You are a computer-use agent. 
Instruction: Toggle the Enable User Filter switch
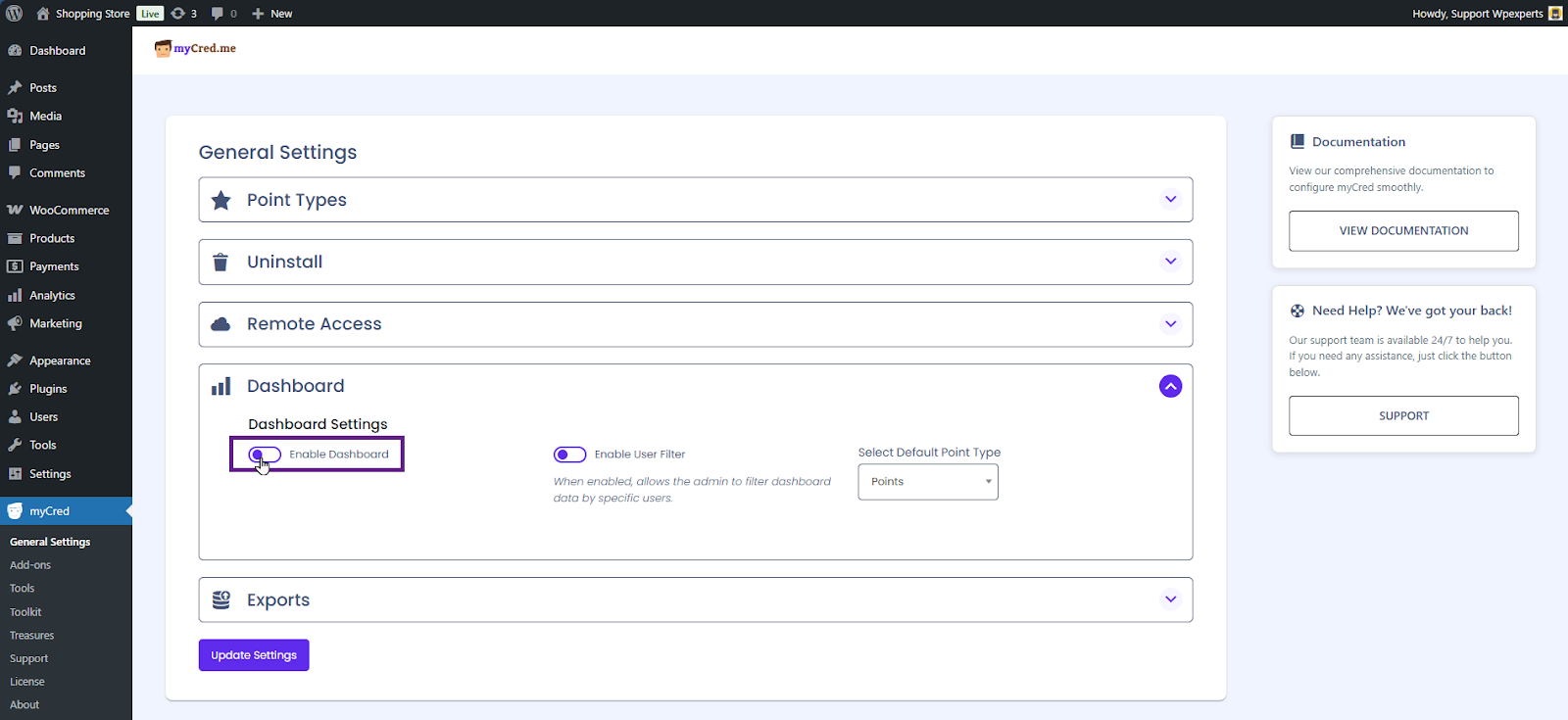(x=569, y=455)
